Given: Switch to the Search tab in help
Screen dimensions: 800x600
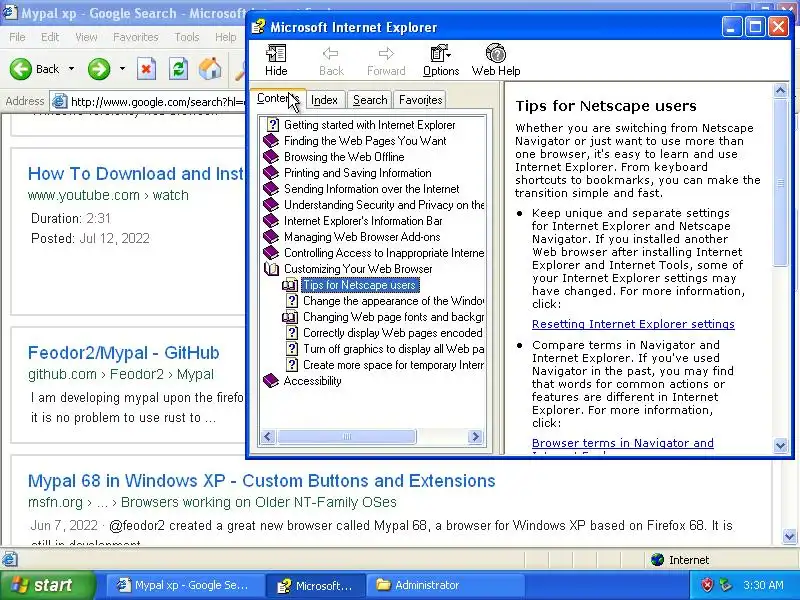Looking at the screenshot, I should 370,99.
